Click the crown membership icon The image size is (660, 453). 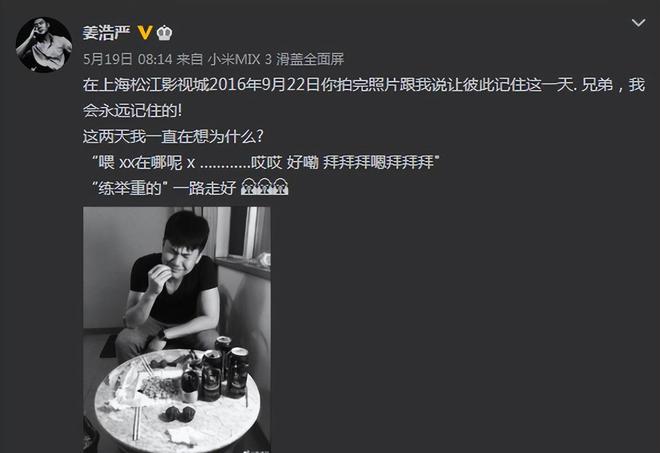164,33
